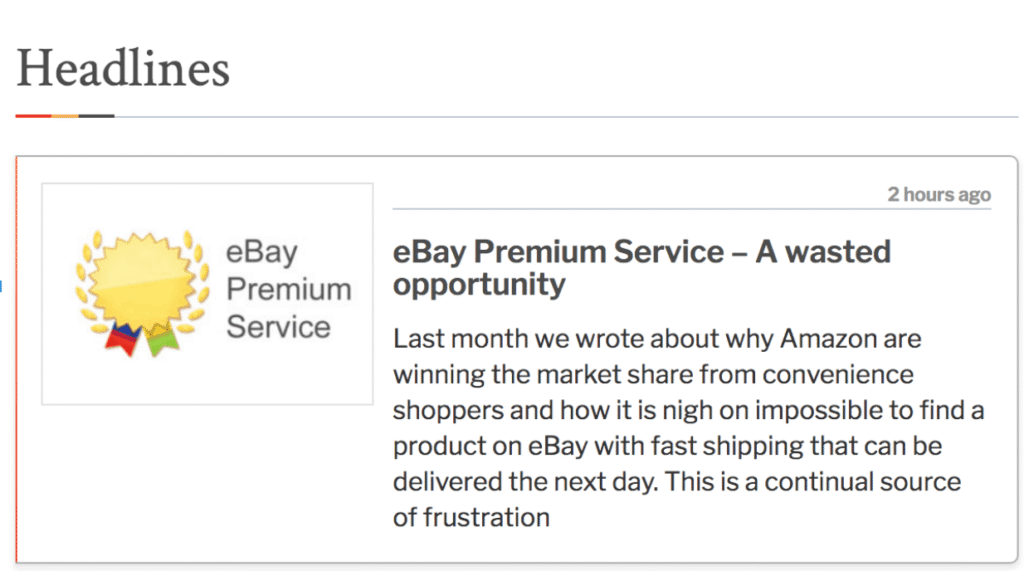This screenshot has width=1024, height=571.
Task: Click the small blue marker on the left edge
Action: tap(2, 287)
